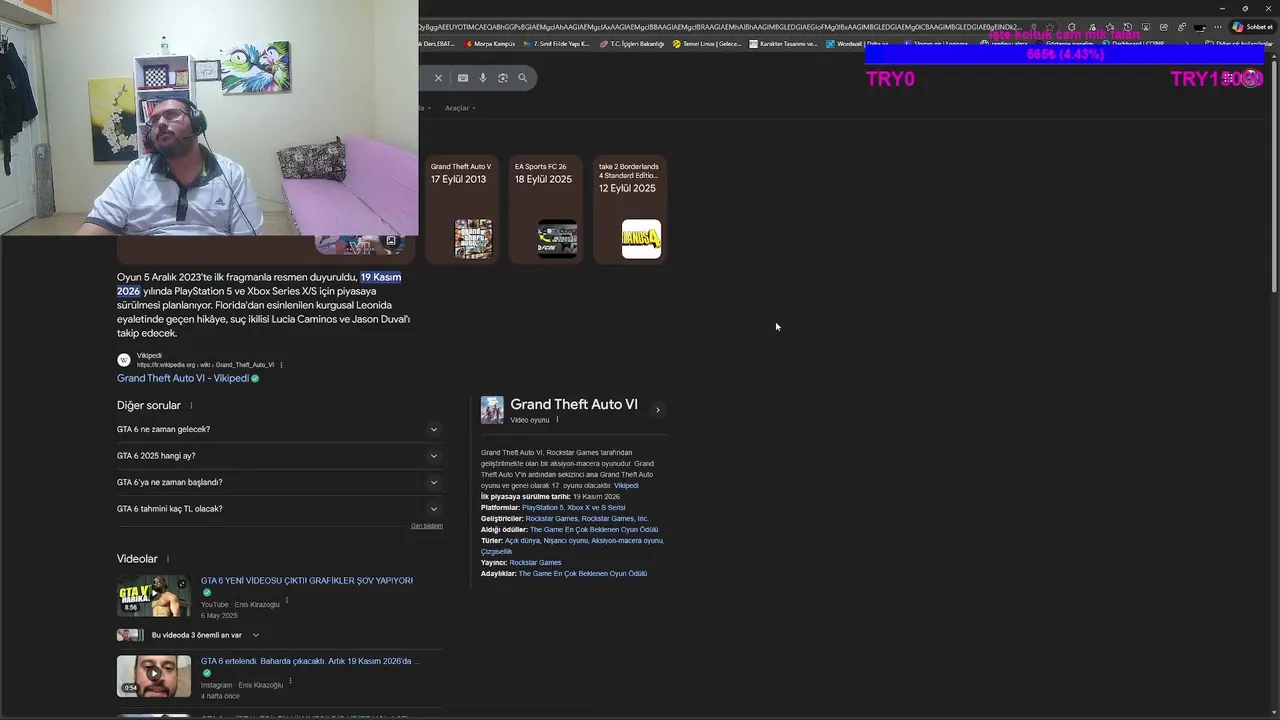Open the Morpa Kampüs bookmark

pyautogui.click(x=490, y=44)
